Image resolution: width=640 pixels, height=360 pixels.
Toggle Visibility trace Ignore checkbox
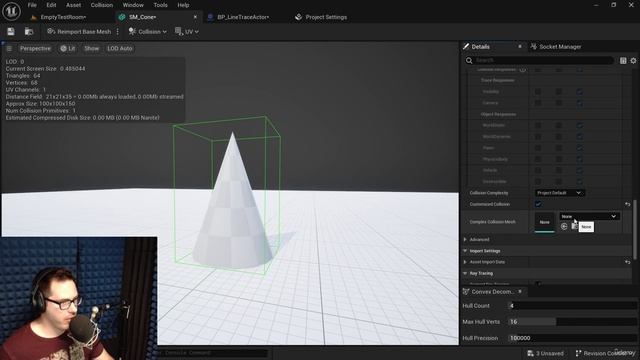tap(538, 92)
